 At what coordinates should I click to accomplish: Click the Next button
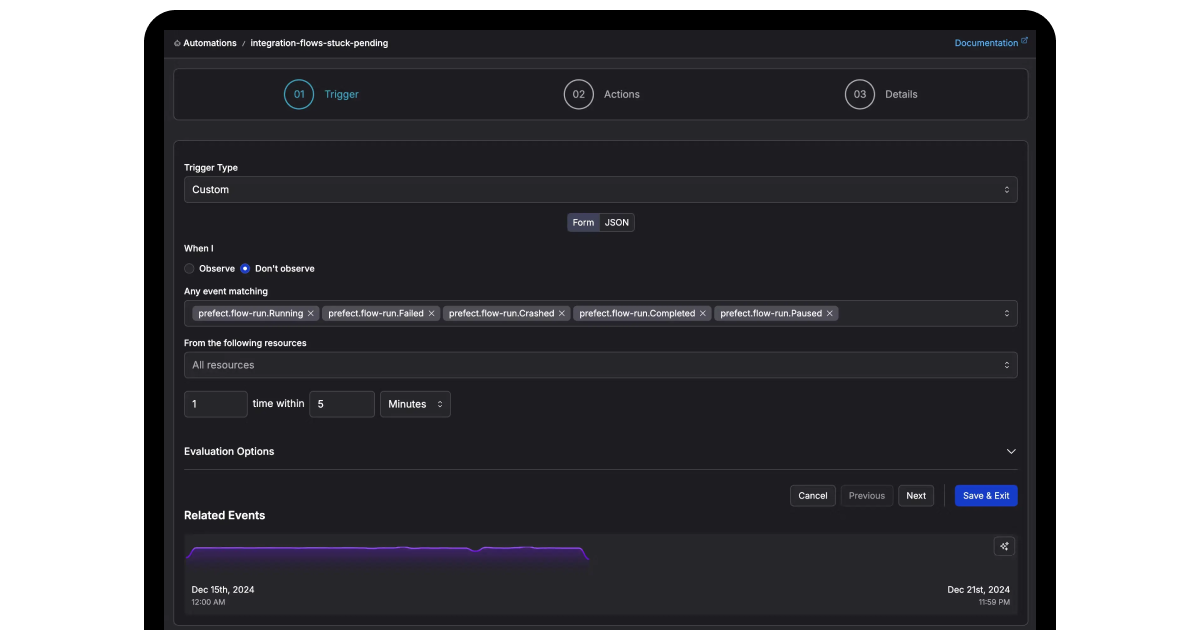tap(916, 495)
